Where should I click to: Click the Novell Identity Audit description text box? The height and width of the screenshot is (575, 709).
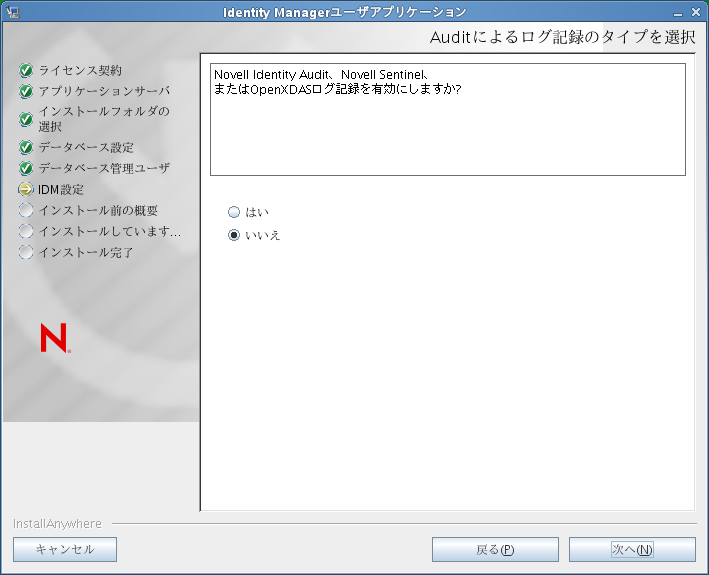click(448, 119)
